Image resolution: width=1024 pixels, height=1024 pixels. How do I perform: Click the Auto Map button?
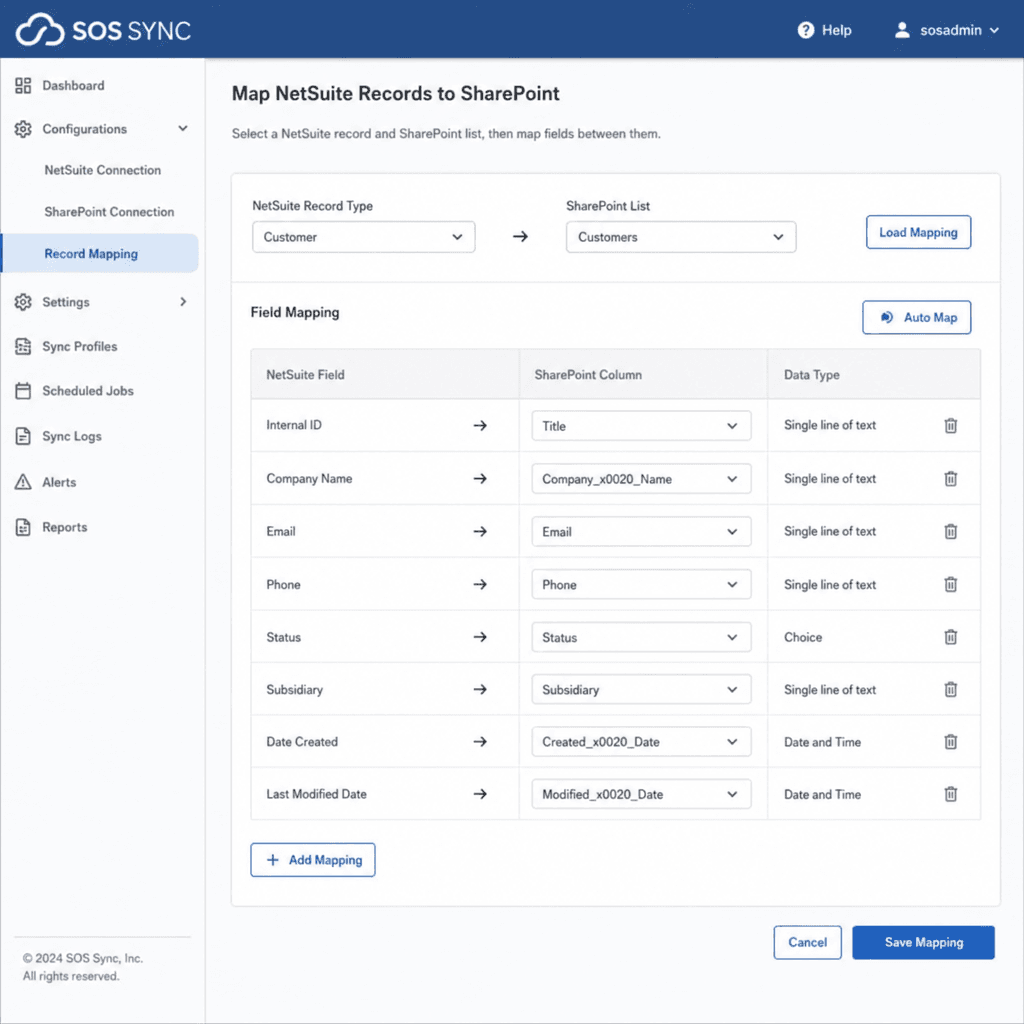point(916,317)
